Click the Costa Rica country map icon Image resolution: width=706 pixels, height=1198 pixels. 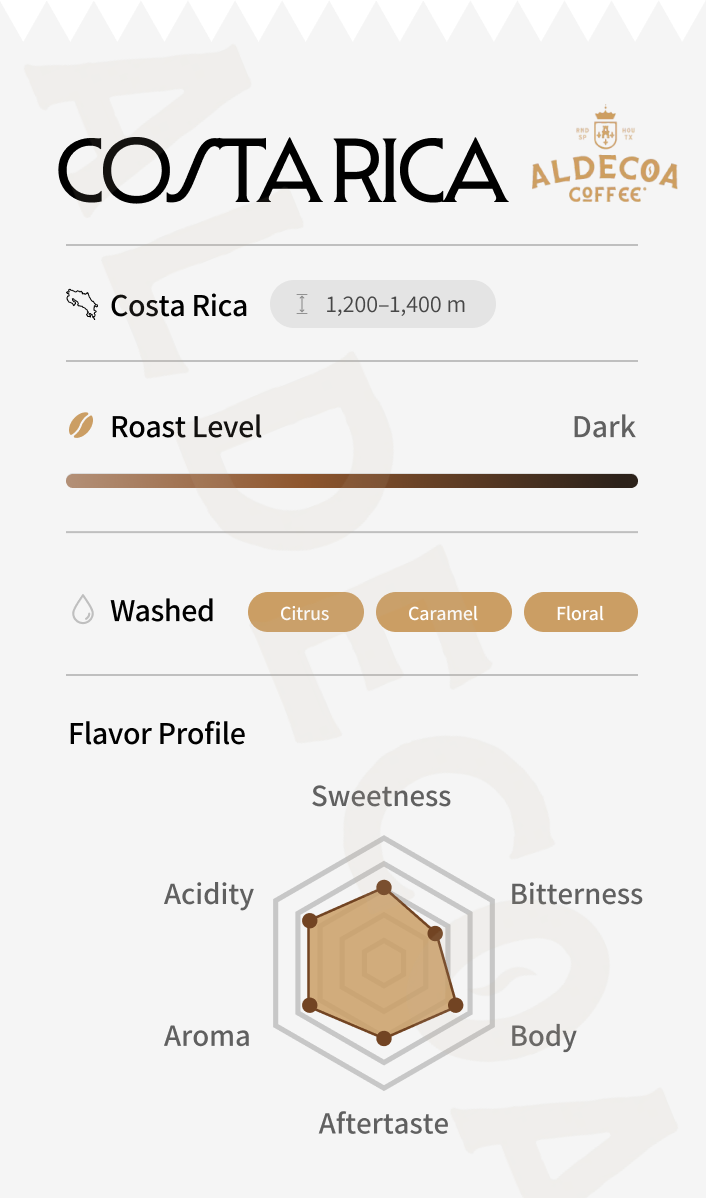[82, 304]
